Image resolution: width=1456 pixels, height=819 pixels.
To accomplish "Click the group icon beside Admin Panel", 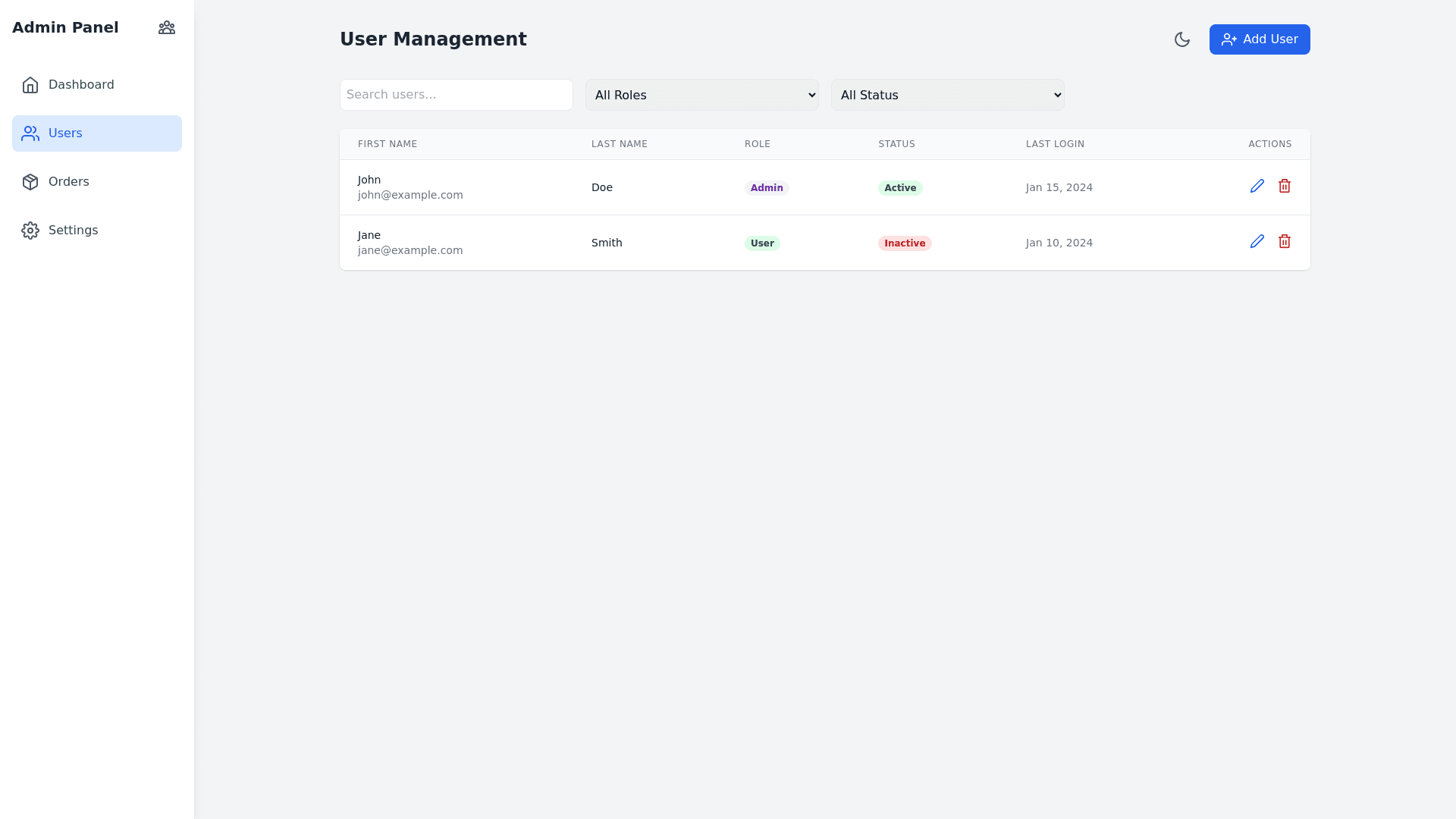I will 167,28.
